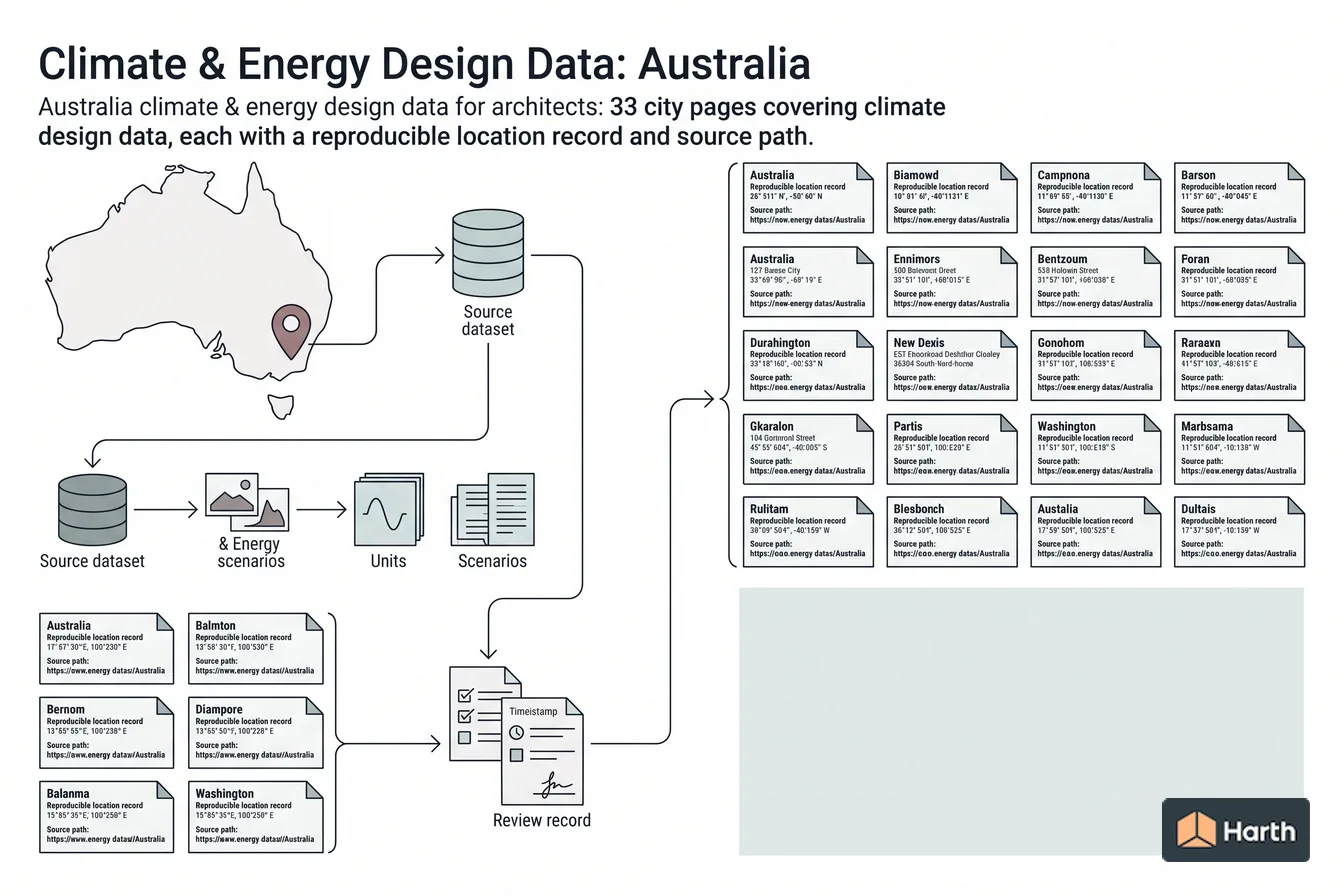Select the "Raraaxn" card heading
The width and height of the screenshot is (1344, 896).
tap(1201, 343)
